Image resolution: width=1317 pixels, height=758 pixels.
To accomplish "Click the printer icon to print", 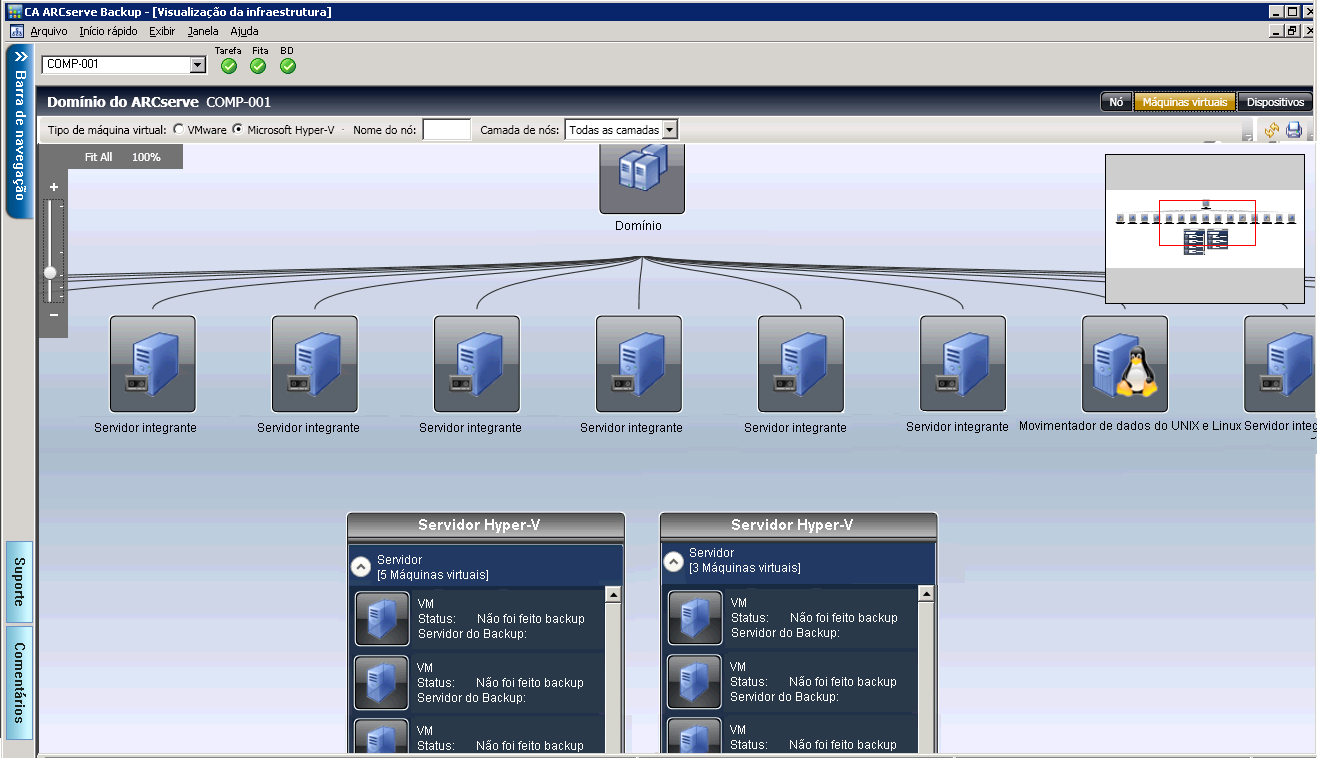I will (1294, 130).
